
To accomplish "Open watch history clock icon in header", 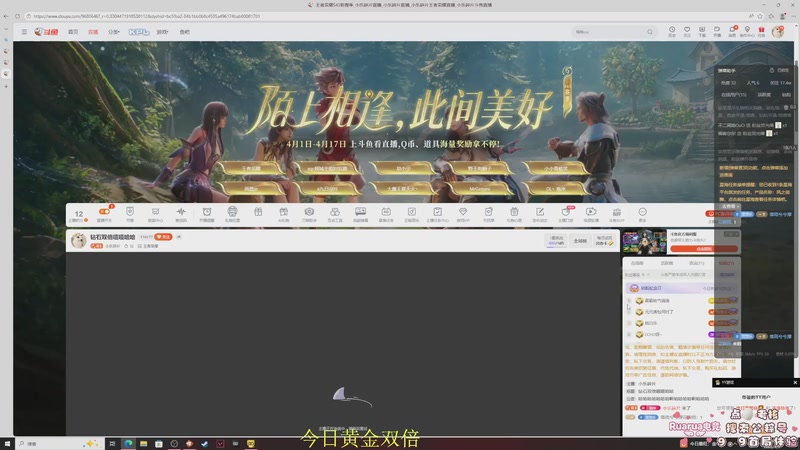I will tap(672, 31).
